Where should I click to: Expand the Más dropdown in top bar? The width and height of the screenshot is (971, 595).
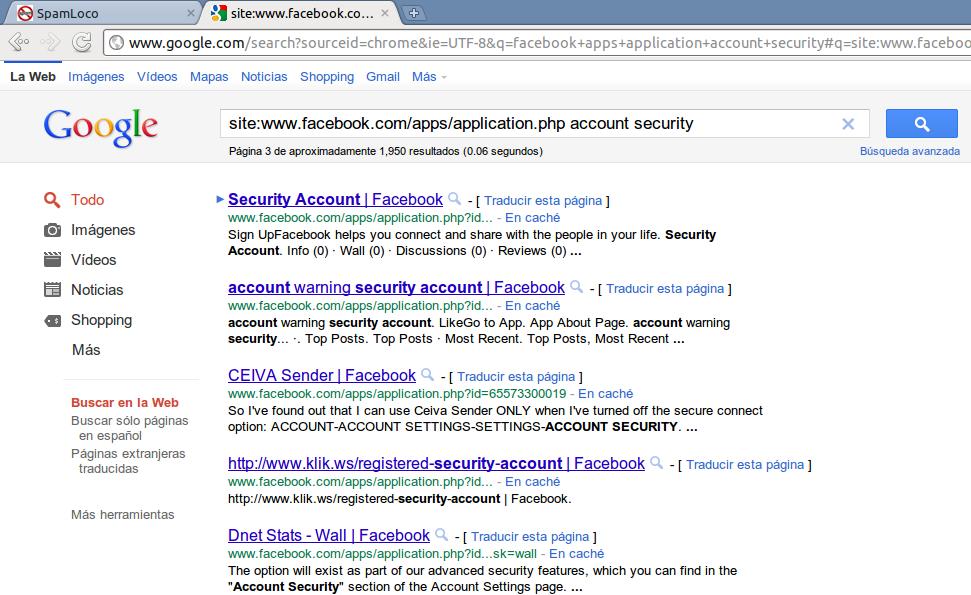coord(429,76)
